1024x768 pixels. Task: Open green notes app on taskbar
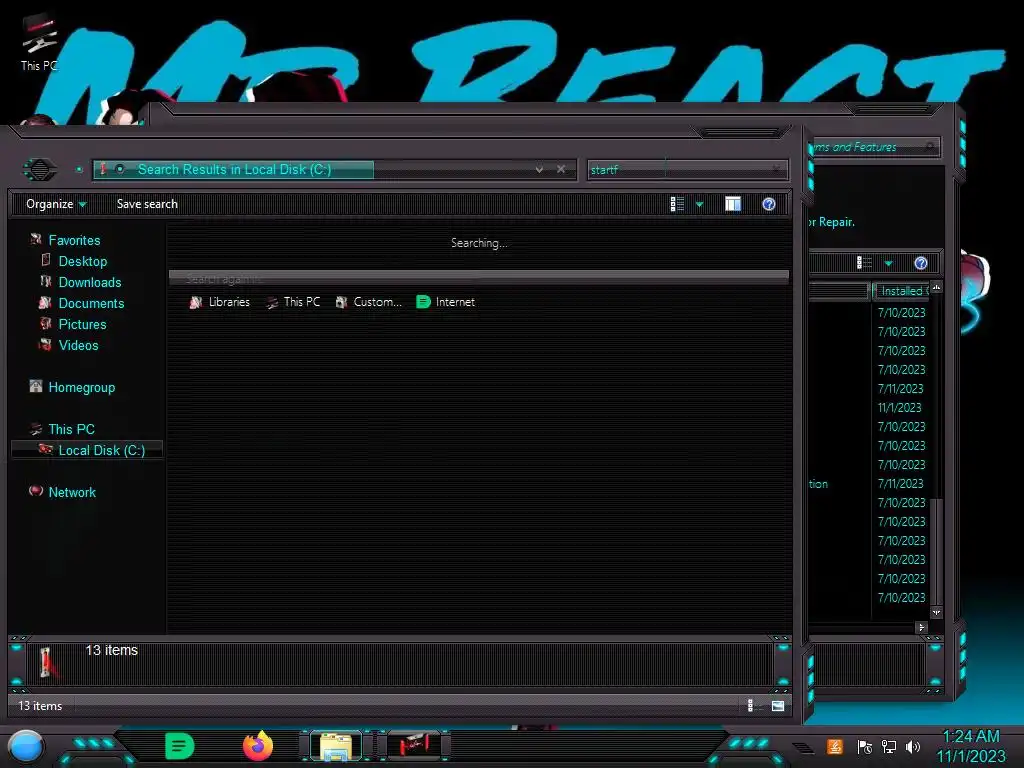click(180, 746)
